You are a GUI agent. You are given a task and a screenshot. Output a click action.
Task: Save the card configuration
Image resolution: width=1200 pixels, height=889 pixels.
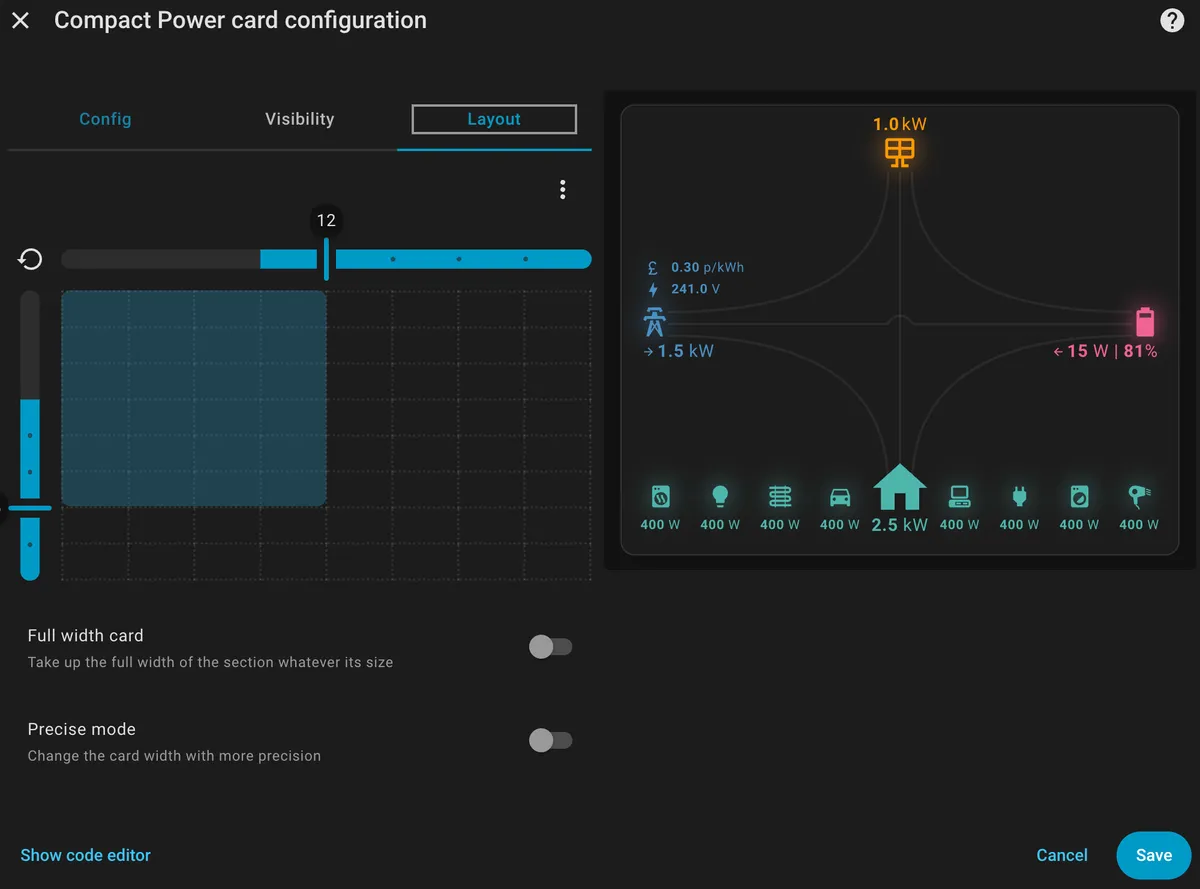coord(1153,855)
